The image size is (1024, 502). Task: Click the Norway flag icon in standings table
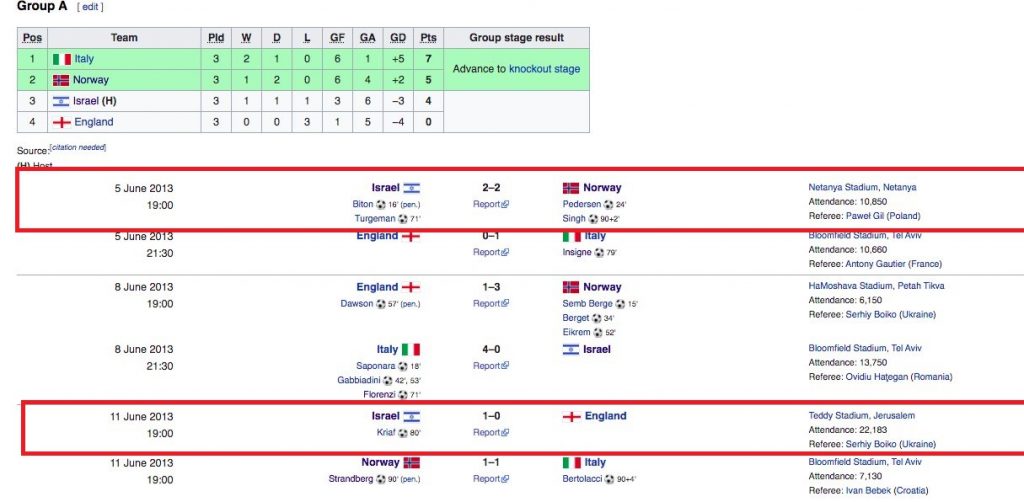coord(61,80)
